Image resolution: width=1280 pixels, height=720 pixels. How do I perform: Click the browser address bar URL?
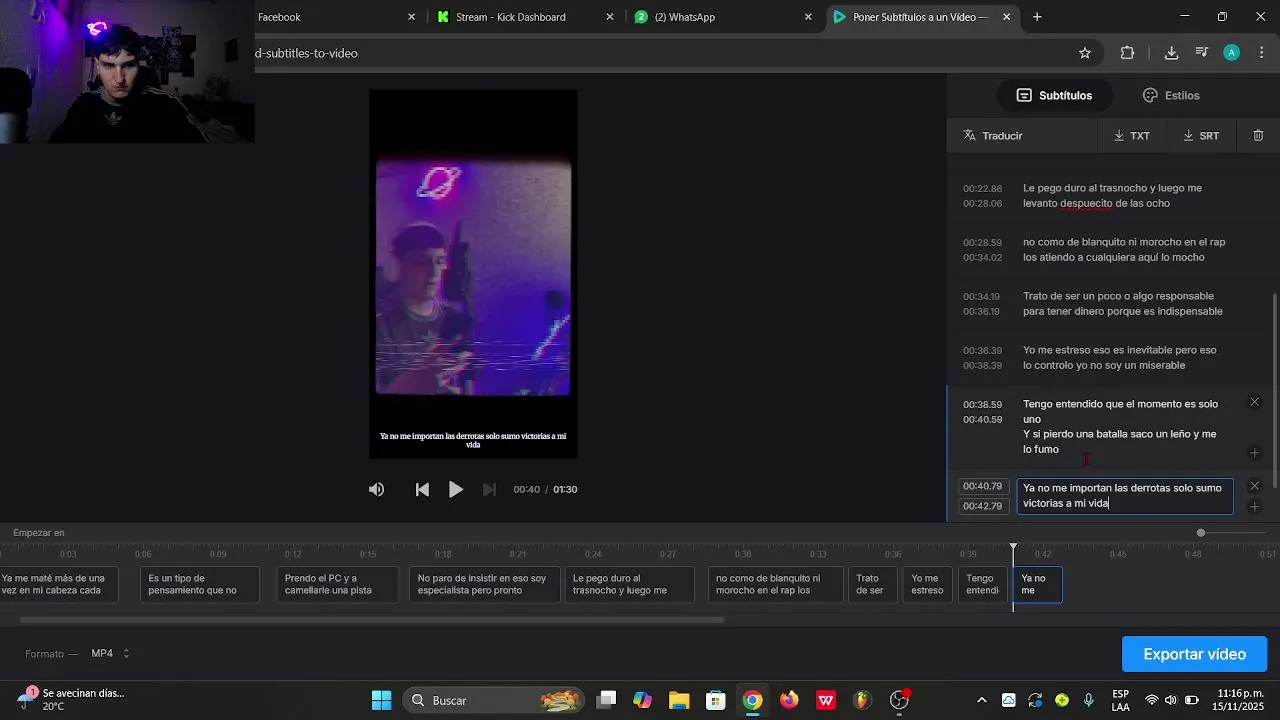click(306, 53)
